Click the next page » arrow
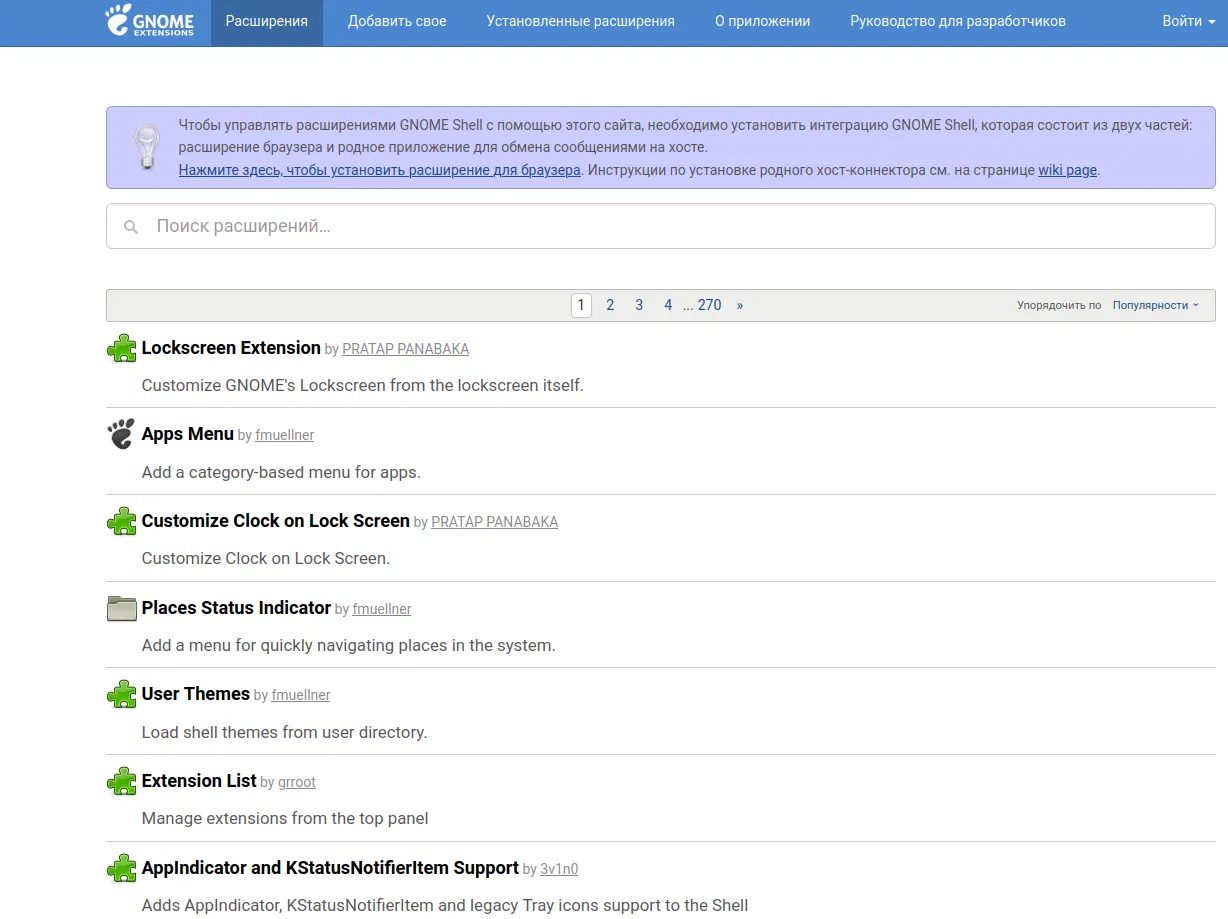This screenshot has height=919, width=1228. click(x=740, y=305)
